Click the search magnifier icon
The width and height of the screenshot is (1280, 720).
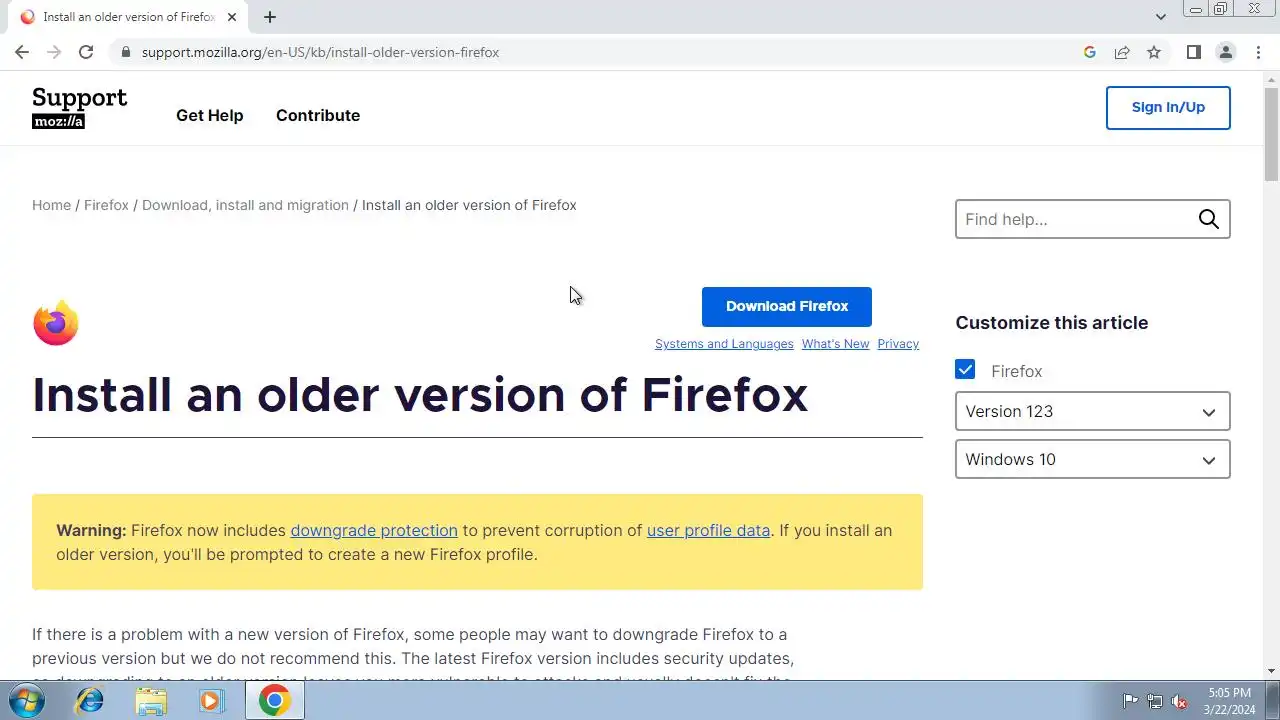pos(1209,219)
